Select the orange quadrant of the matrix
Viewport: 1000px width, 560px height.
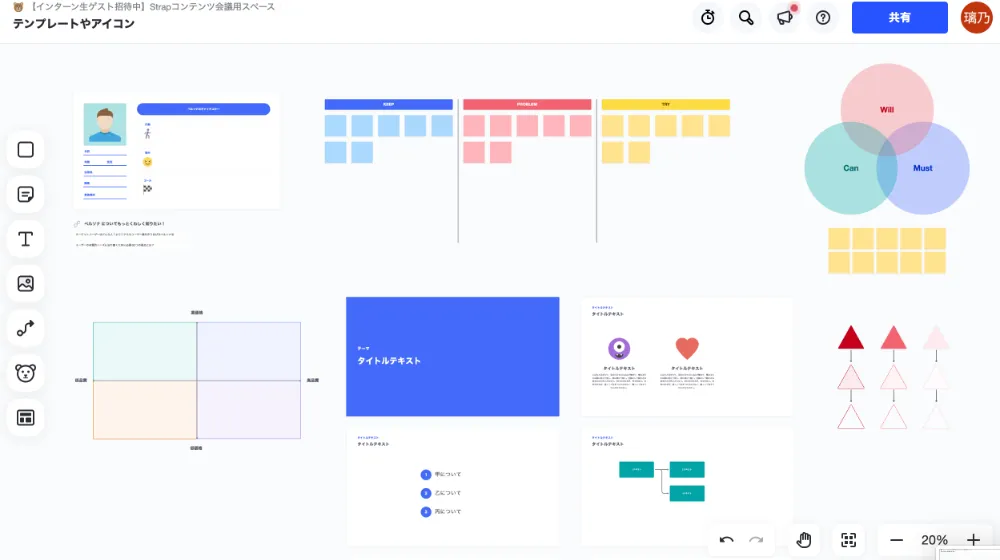[145, 409]
